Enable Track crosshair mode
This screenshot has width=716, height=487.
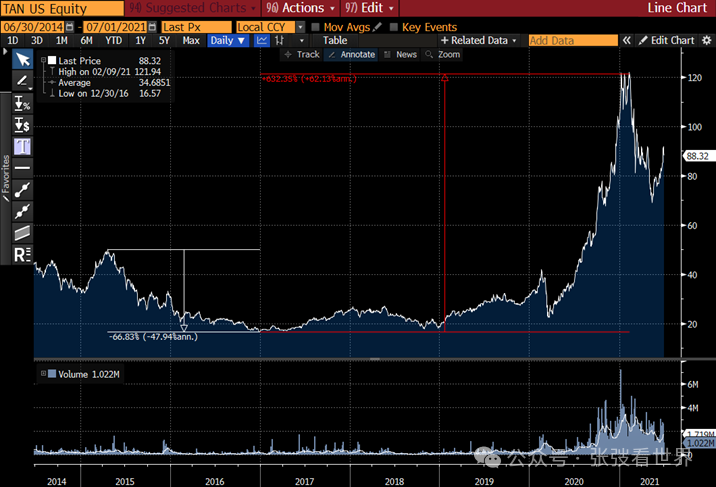pos(301,54)
